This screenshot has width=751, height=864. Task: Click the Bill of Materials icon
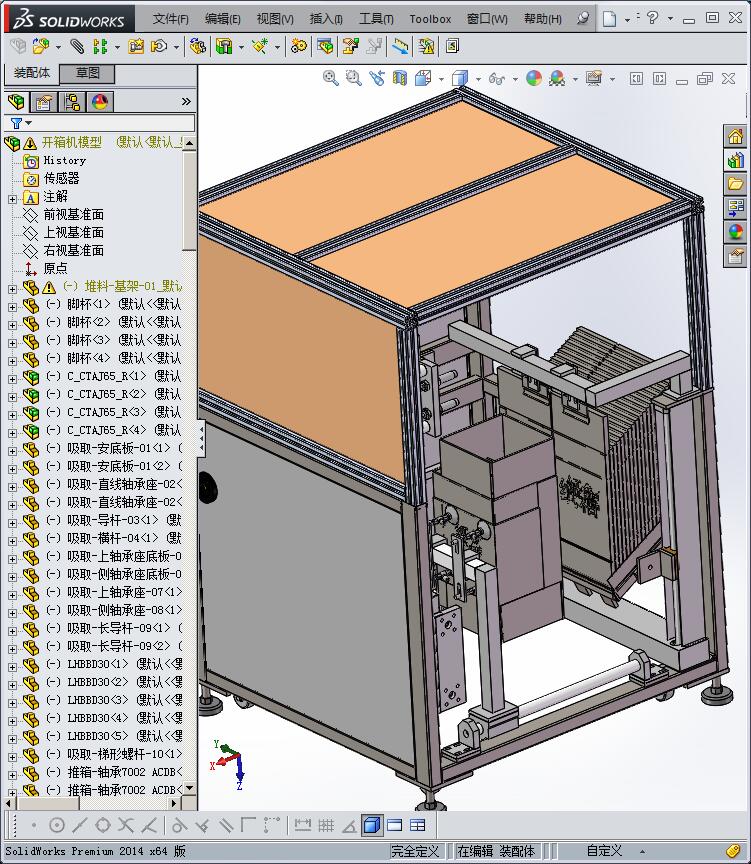pyautogui.click(x=325, y=46)
